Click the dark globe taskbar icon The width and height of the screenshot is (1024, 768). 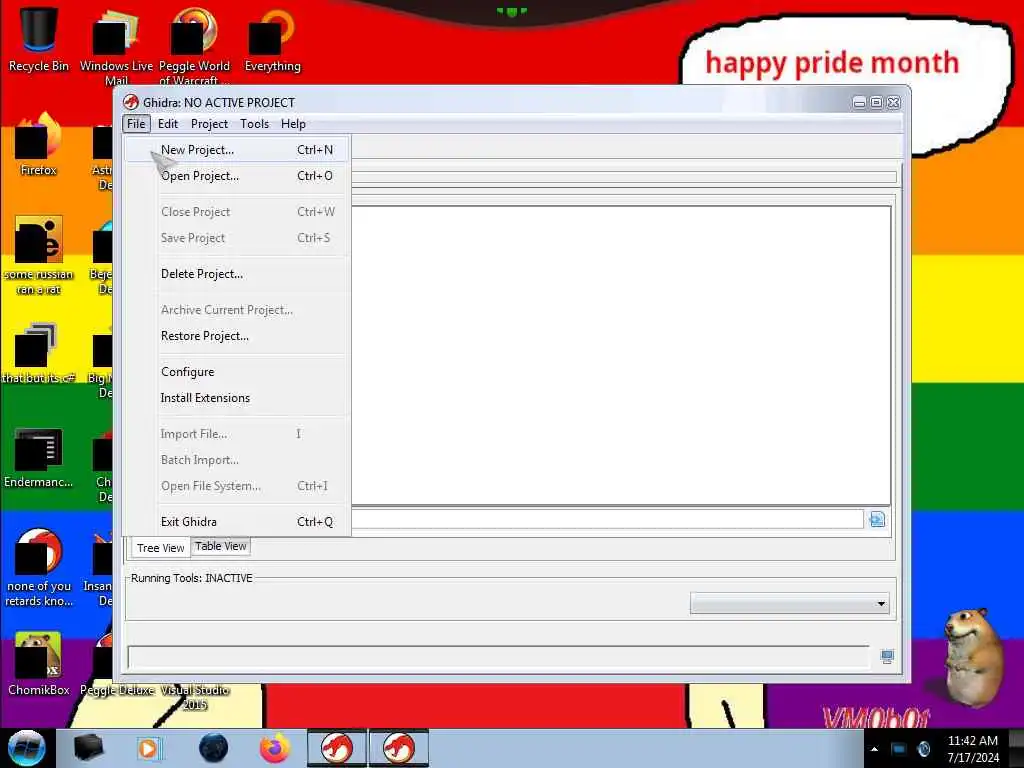pyautogui.click(x=213, y=748)
